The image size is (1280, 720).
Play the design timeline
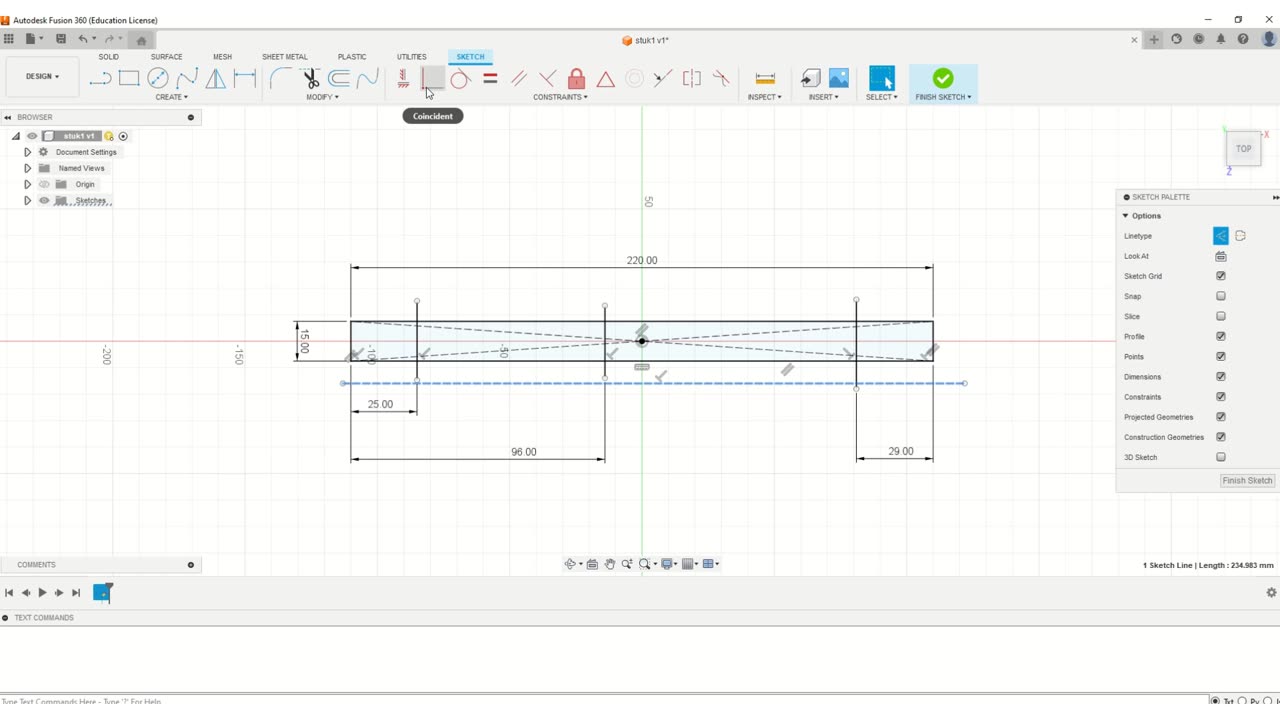click(42, 593)
